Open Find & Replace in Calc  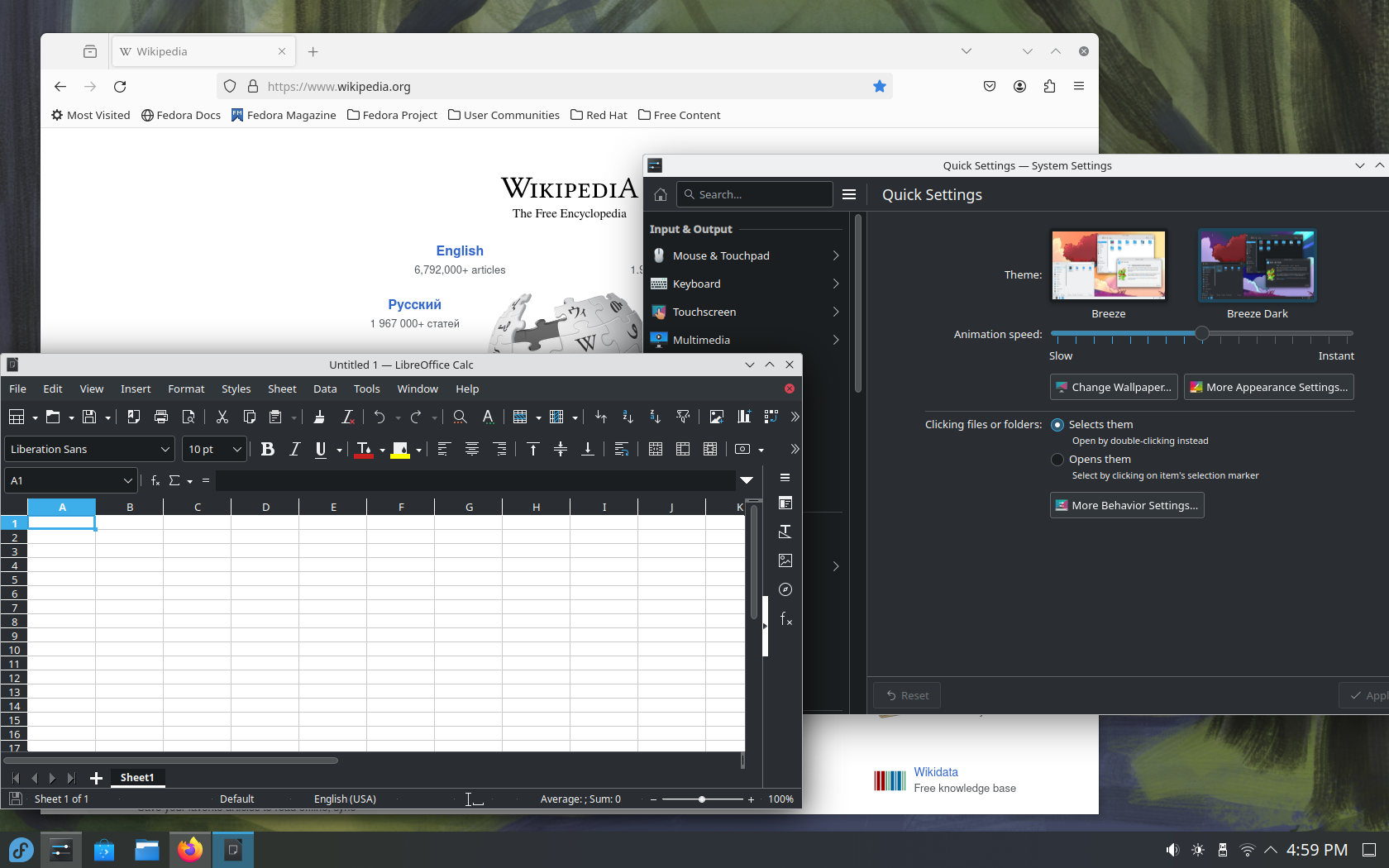[460, 417]
